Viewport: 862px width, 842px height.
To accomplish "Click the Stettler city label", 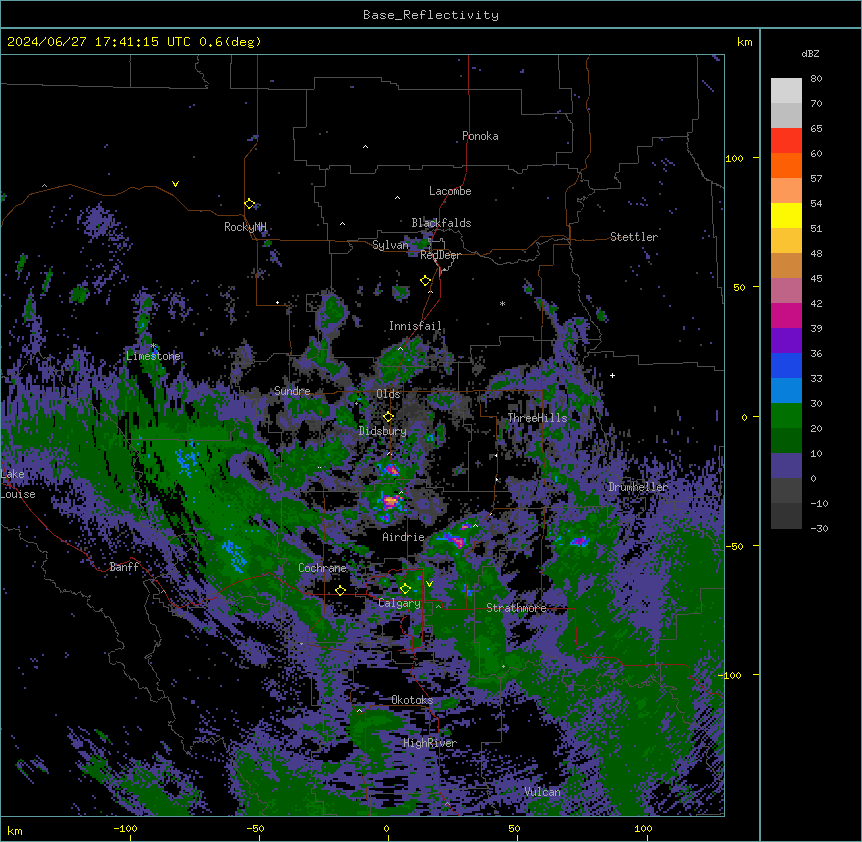I will point(634,237).
